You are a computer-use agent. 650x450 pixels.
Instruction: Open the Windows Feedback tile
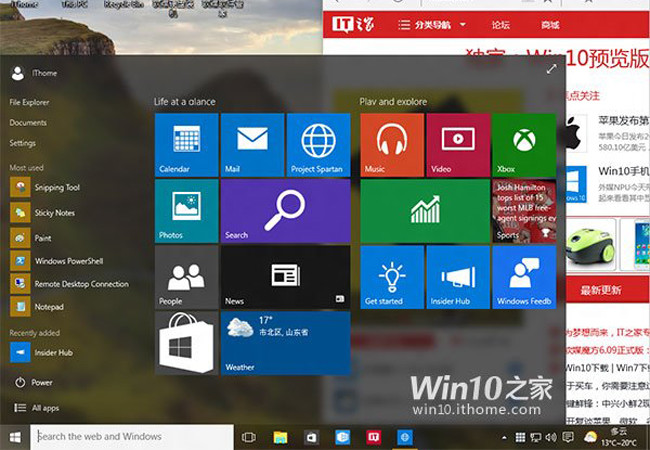[524, 277]
